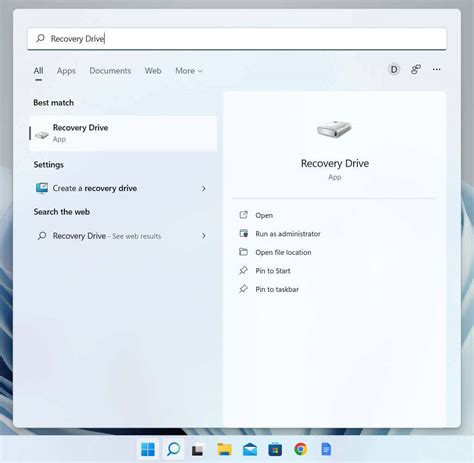The image size is (474, 463).
Task: Click the Recovery Drive drive icon in best match
Action: pyautogui.click(x=42, y=135)
